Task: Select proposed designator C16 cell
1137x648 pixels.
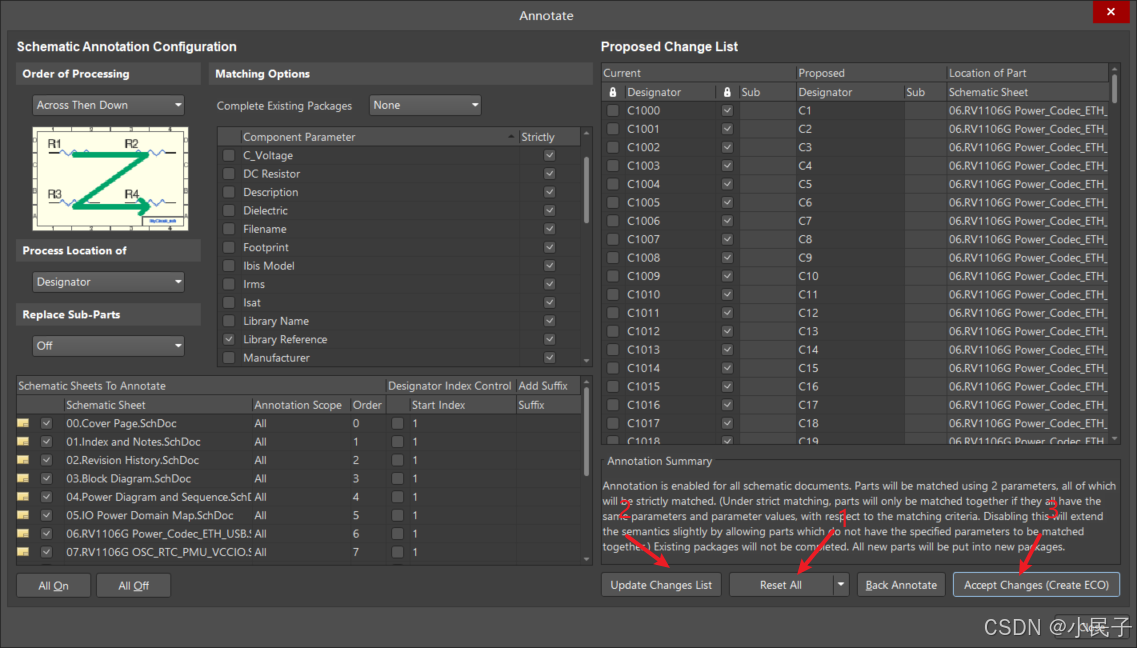Action: click(x=850, y=386)
